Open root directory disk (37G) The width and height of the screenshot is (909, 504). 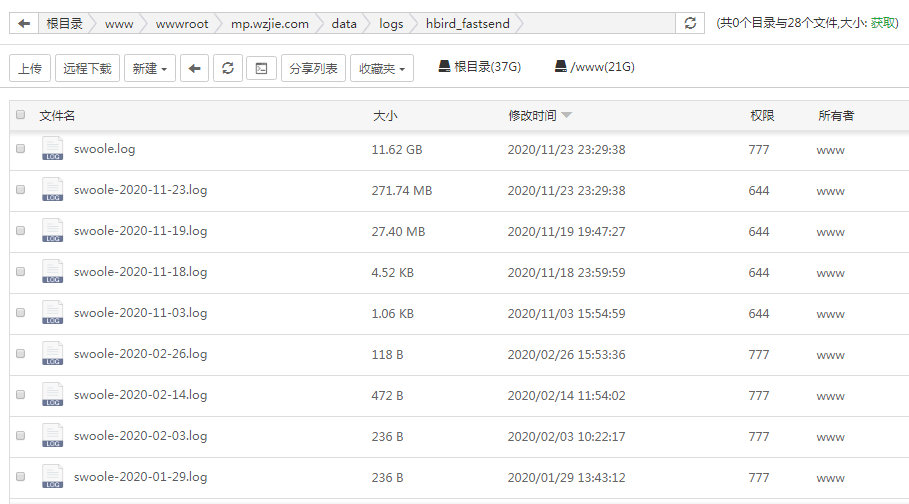[x=480, y=67]
